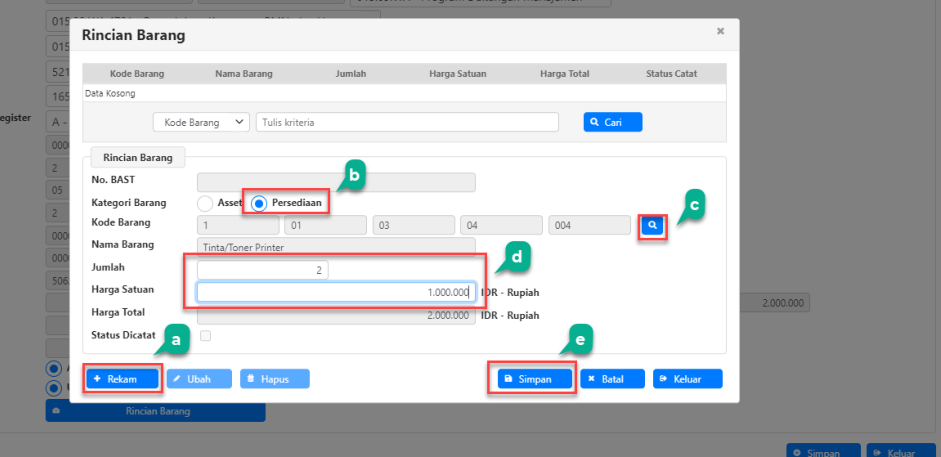Click the No. BAST input field
Viewport: 941px width, 457px height.
pyautogui.click(x=336, y=182)
